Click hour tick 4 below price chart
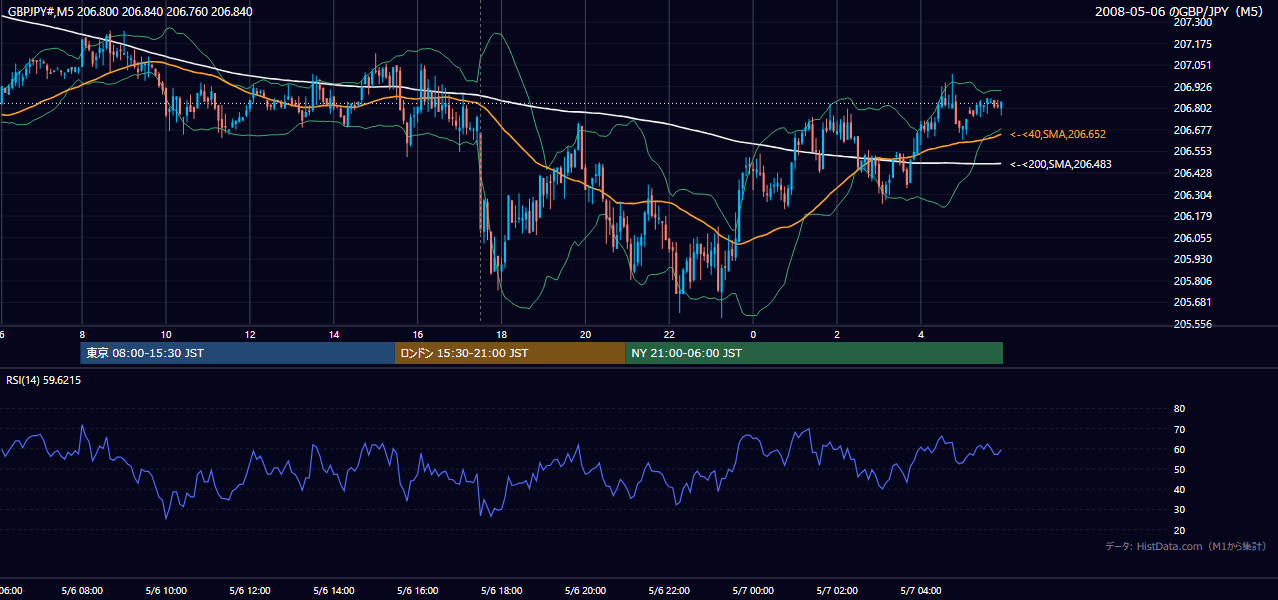This screenshot has width=1278, height=600. tap(921, 334)
